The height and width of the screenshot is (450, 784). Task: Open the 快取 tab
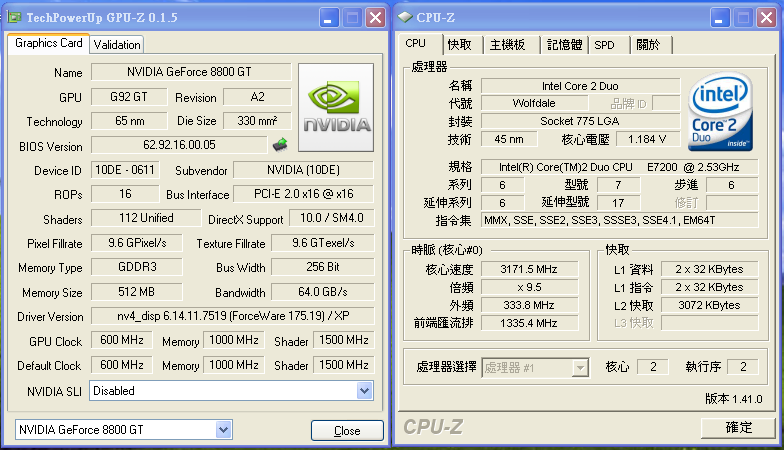point(459,45)
